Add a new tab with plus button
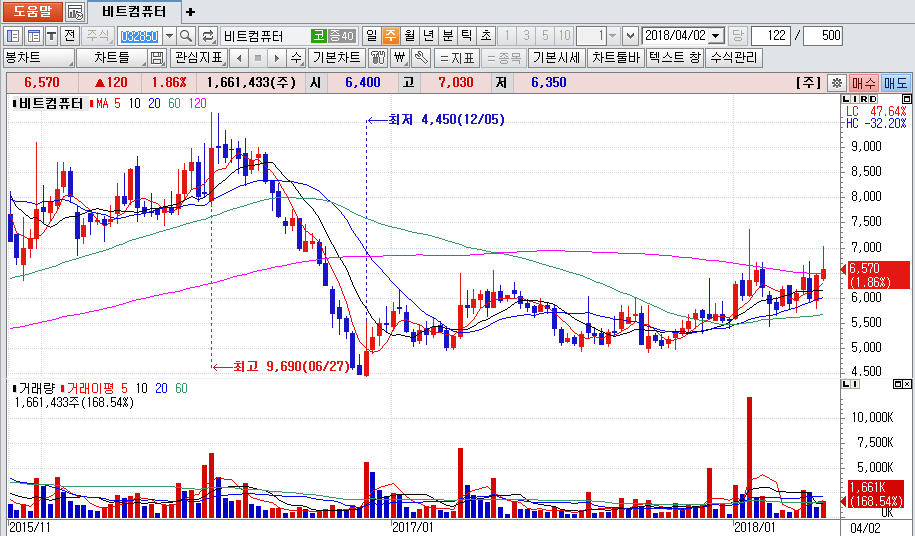915x536 pixels. pyautogui.click(x=190, y=12)
